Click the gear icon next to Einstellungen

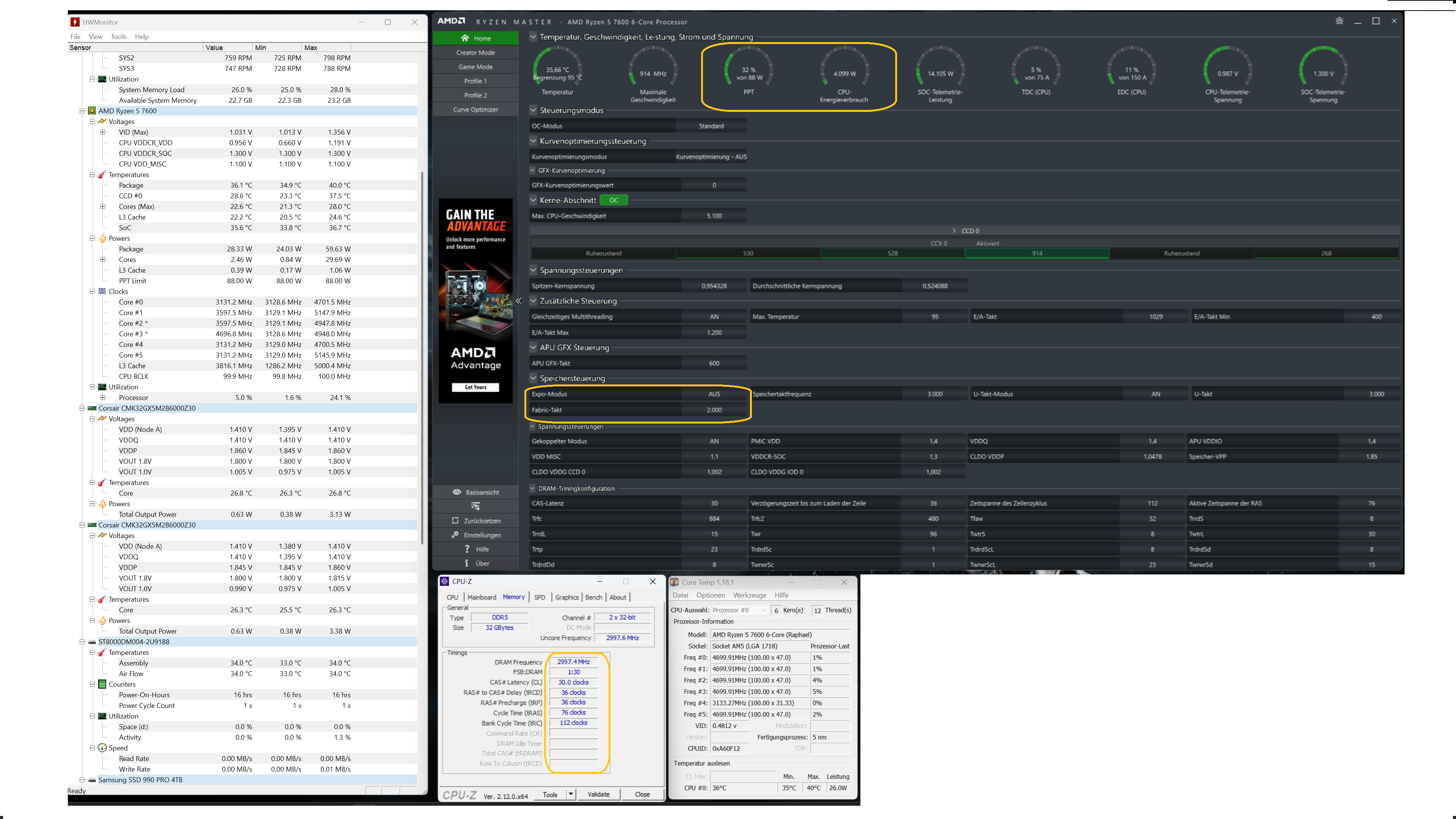pos(455,535)
